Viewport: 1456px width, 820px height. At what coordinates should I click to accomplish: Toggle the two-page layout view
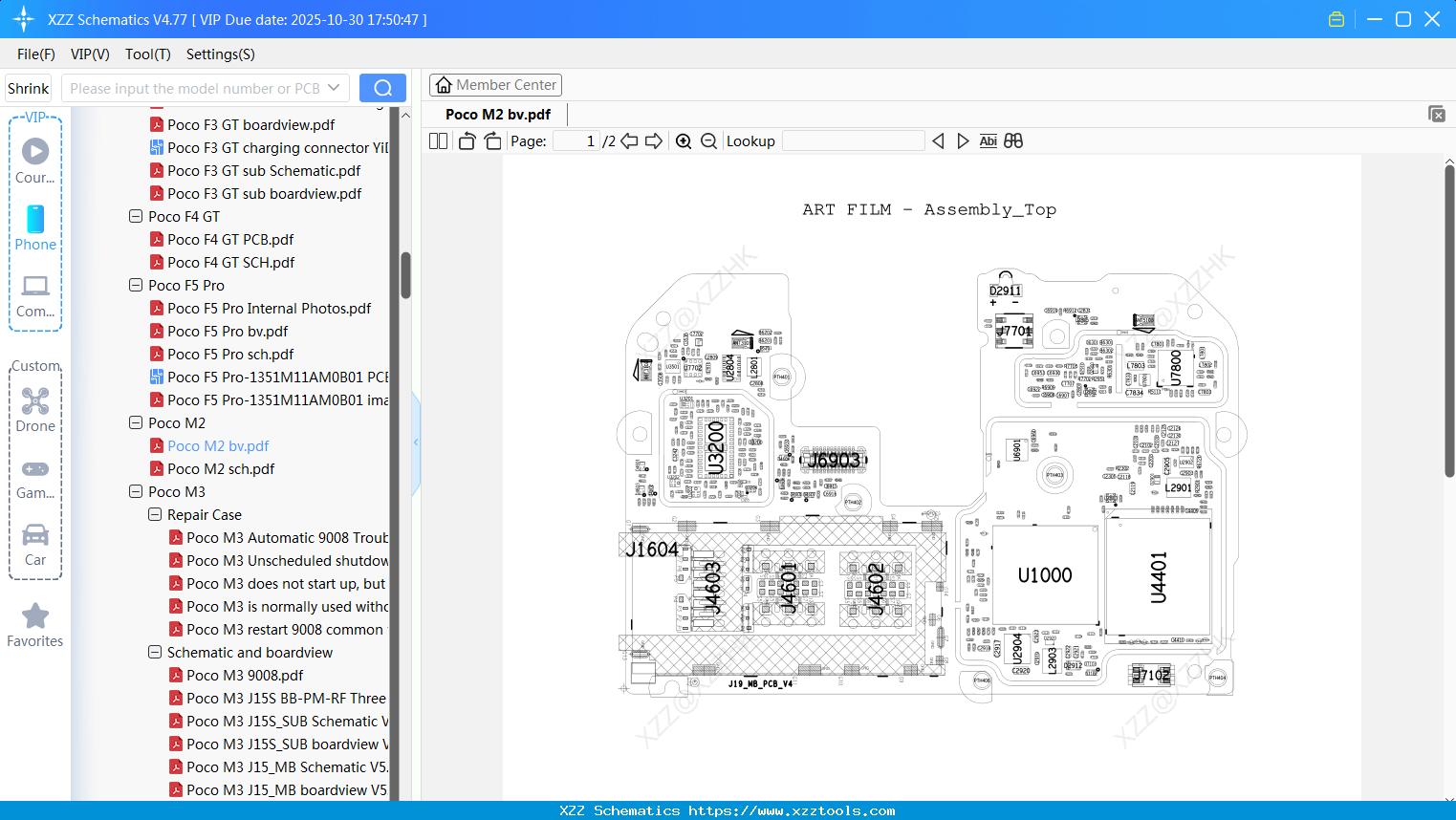[x=439, y=141]
